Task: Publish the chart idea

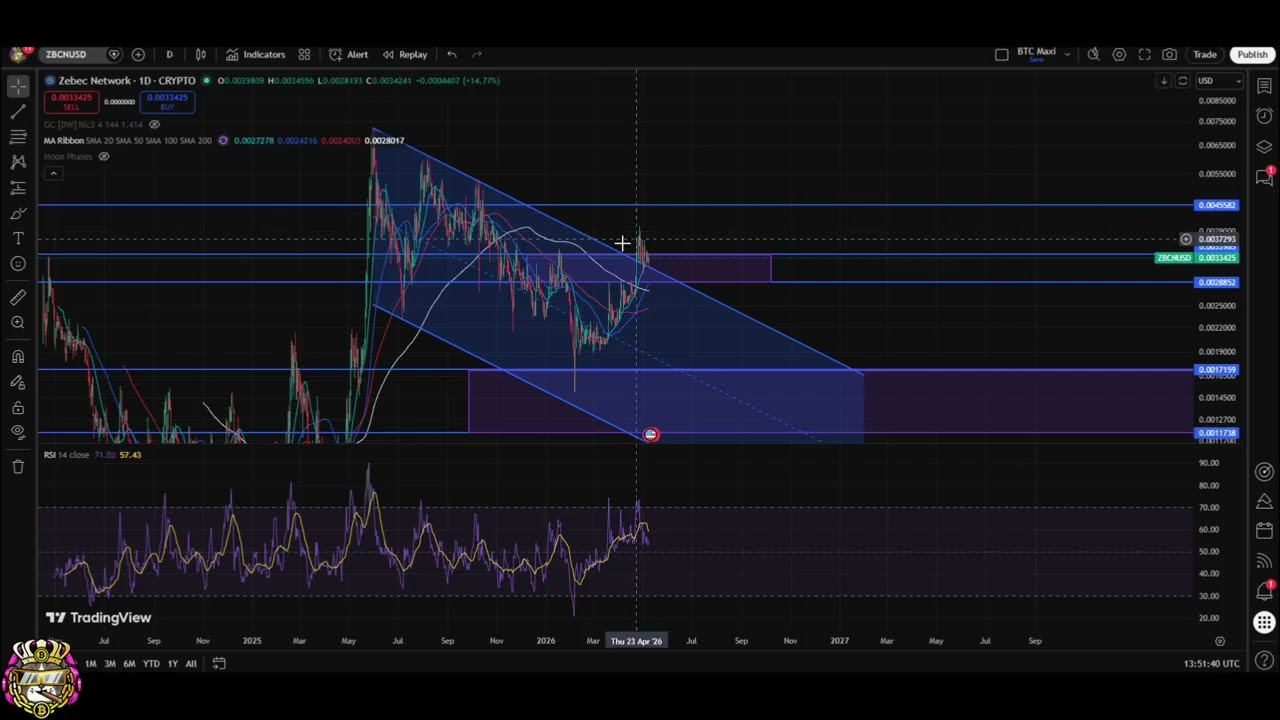Action: (x=1252, y=55)
